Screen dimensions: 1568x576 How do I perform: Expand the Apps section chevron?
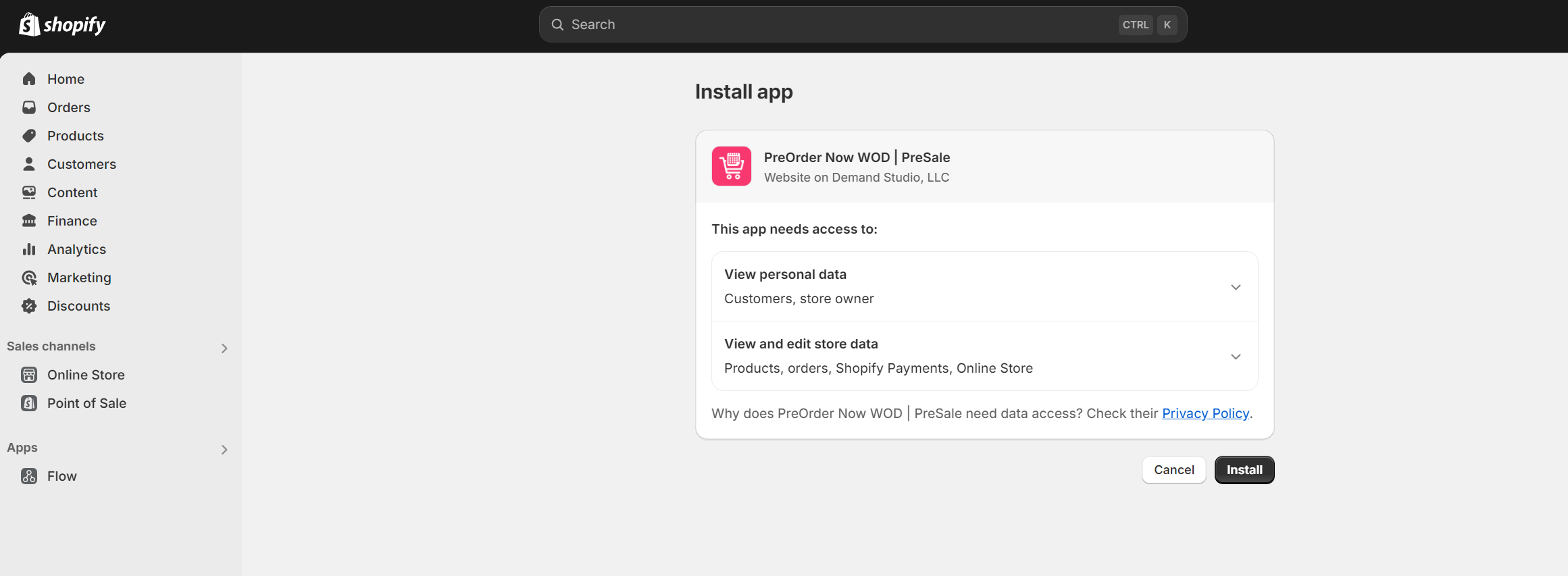coord(224,450)
